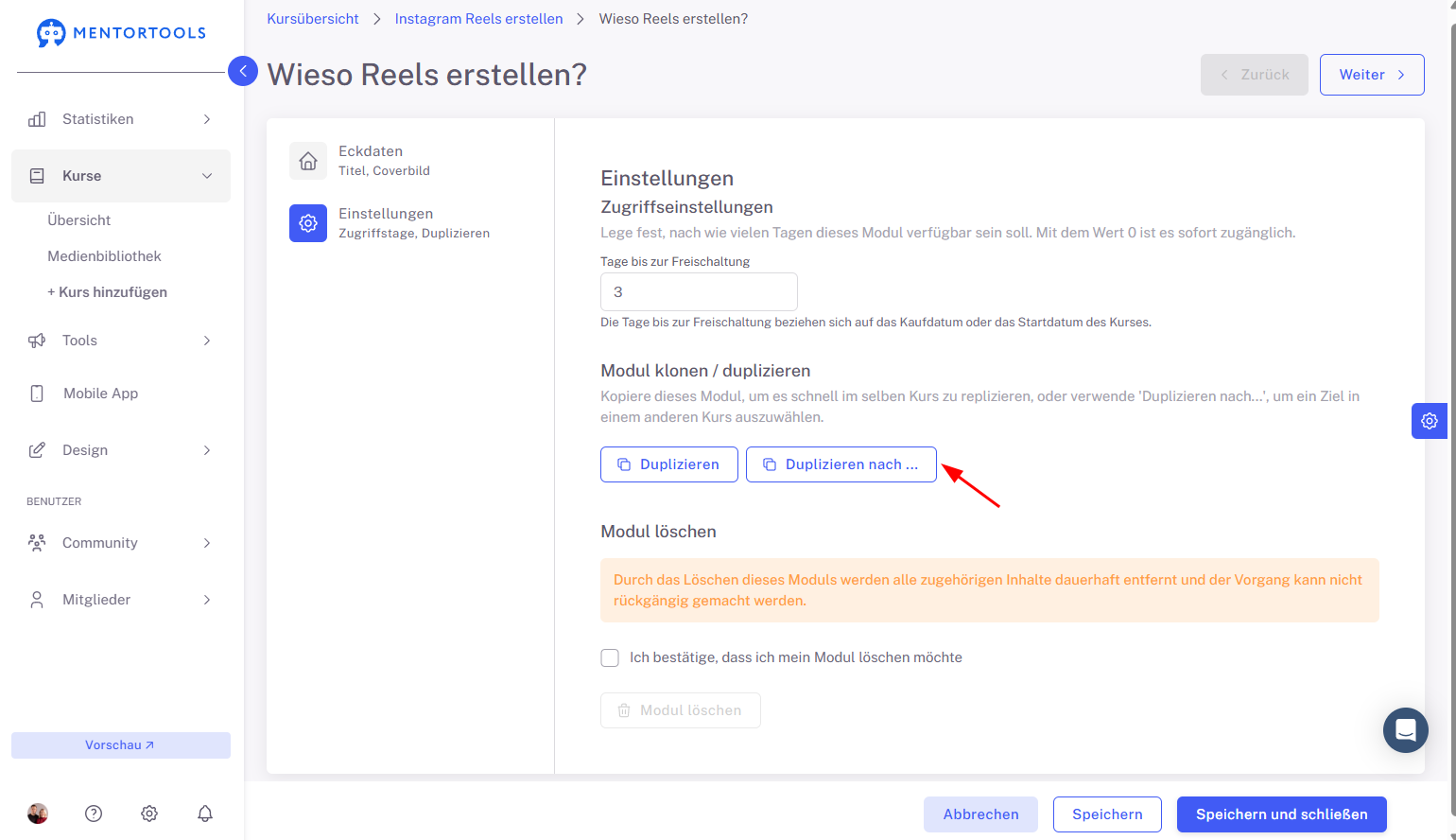1456x840 pixels.
Task: Expand the Statistiken menu
Action: pos(121,119)
